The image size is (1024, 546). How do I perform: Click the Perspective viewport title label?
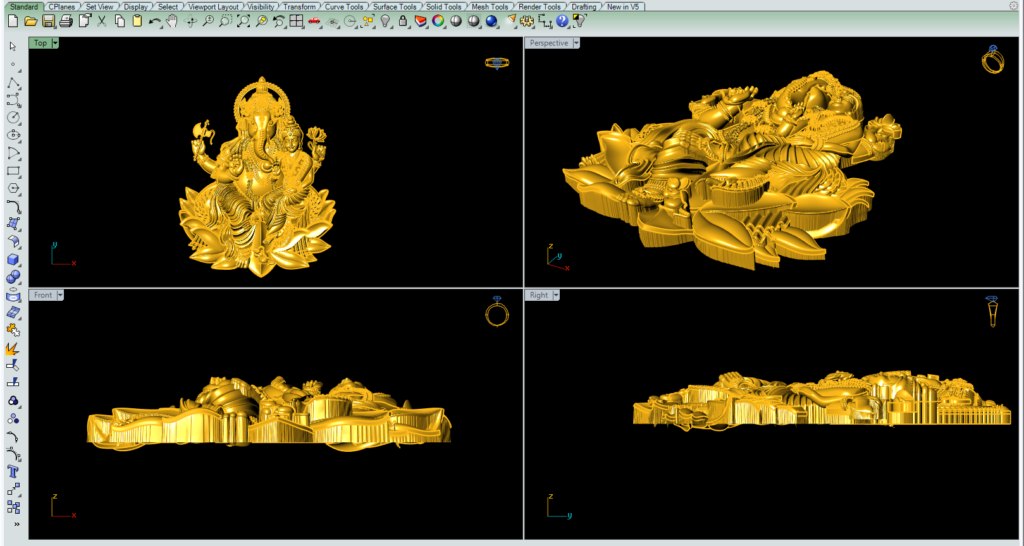pyautogui.click(x=549, y=43)
